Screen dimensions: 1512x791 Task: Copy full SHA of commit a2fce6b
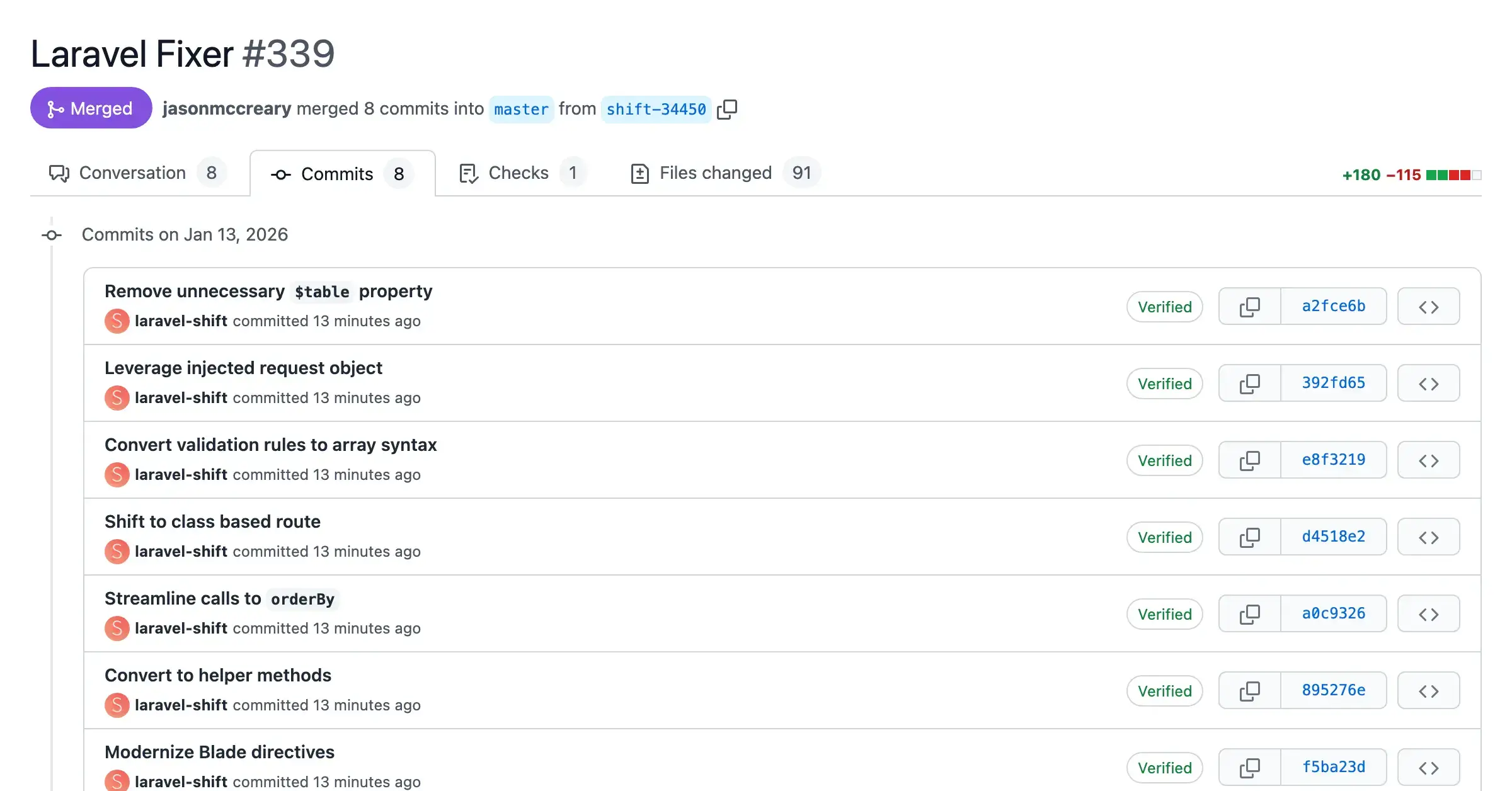(x=1249, y=306)
